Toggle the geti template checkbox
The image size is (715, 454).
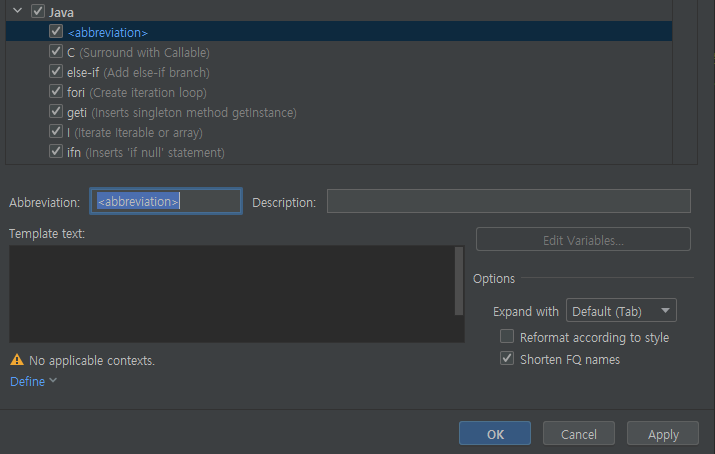pyautogui.click(x=56, y=112)
